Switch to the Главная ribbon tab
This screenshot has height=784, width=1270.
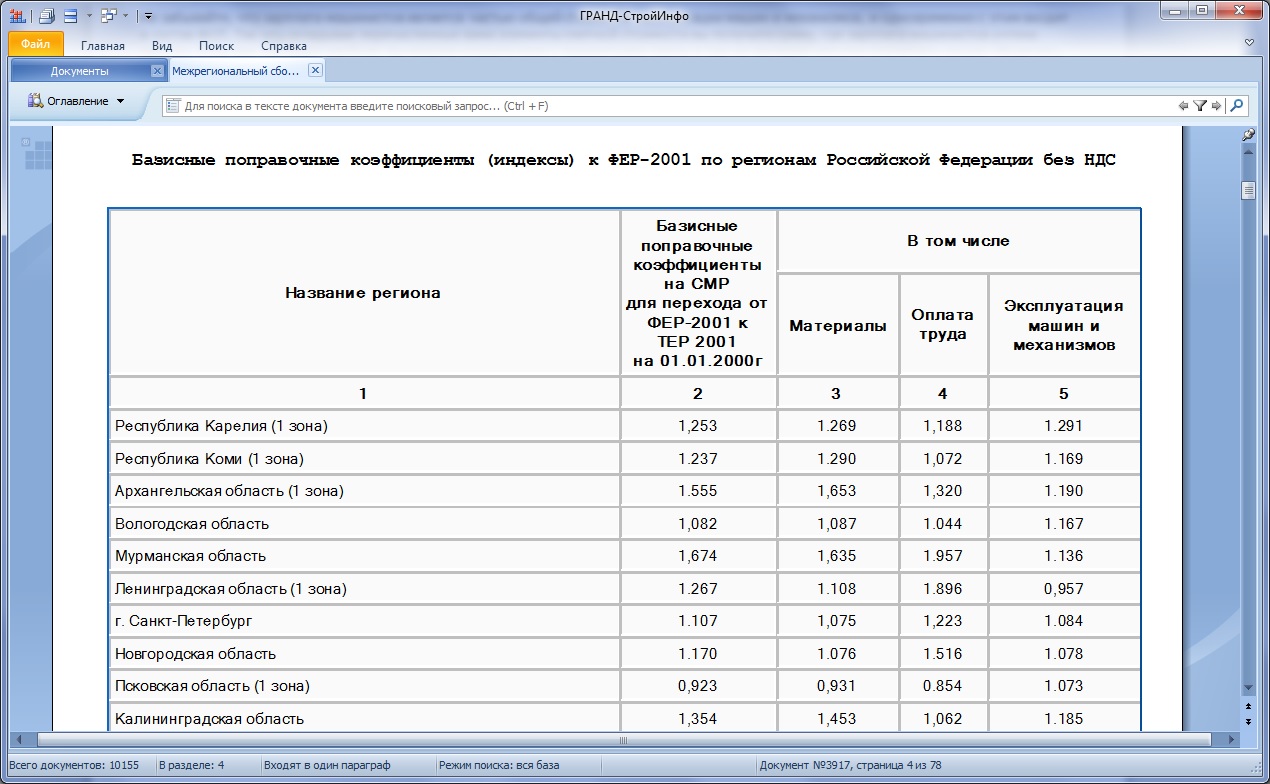click(x=103, y=46)
